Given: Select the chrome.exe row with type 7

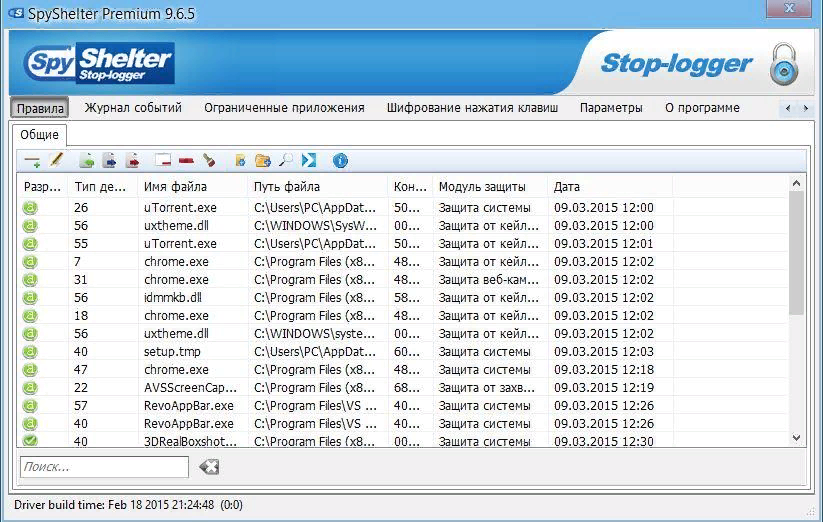Looking at the screenshot, I should click(403, 262).
